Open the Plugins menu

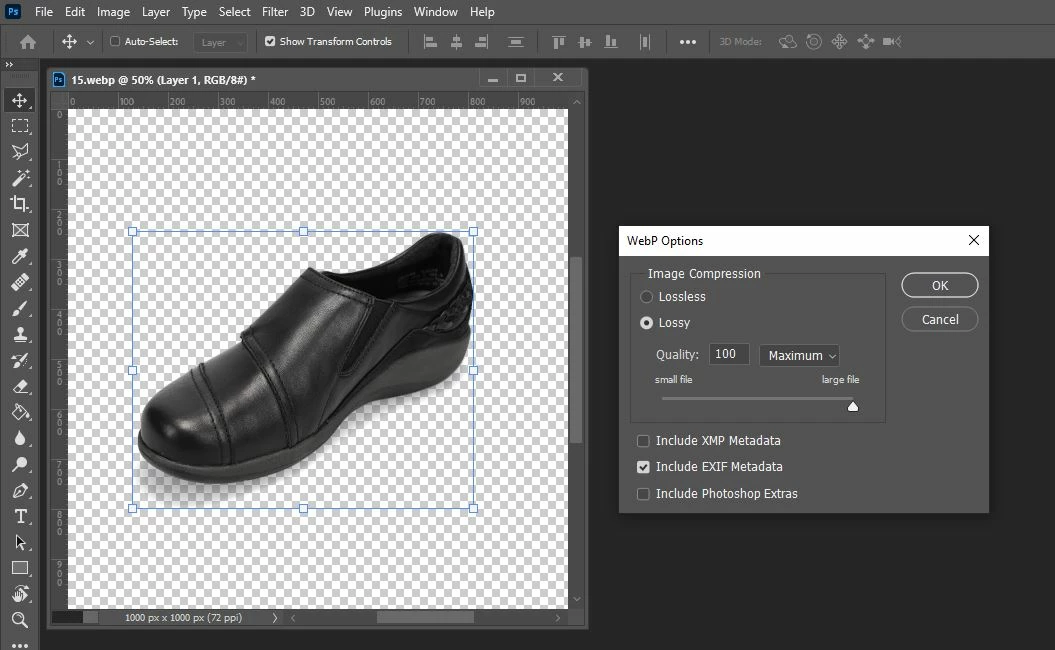(382, 12)
